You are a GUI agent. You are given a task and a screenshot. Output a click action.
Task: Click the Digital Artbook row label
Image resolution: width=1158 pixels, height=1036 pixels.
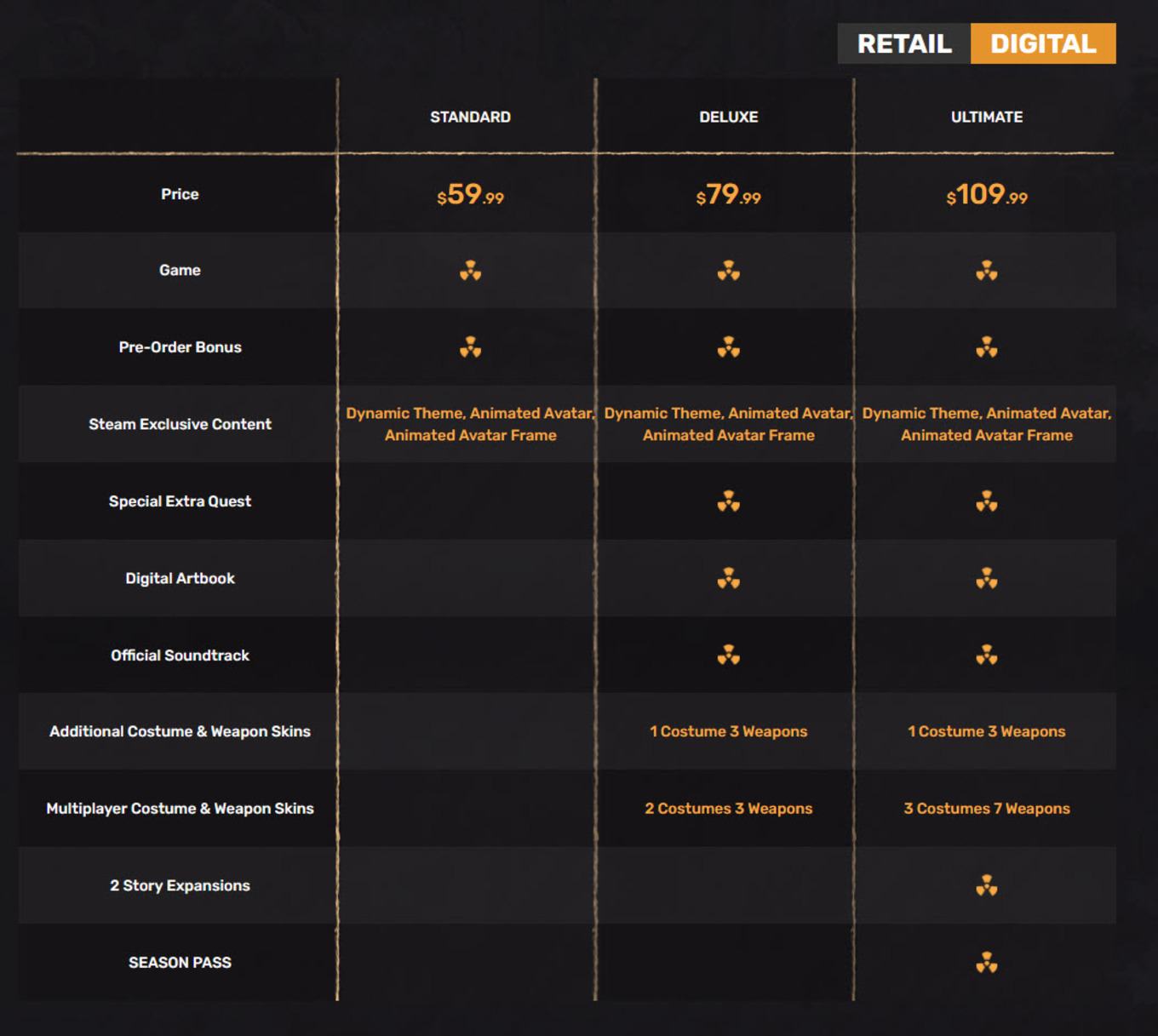pos(180,578)
